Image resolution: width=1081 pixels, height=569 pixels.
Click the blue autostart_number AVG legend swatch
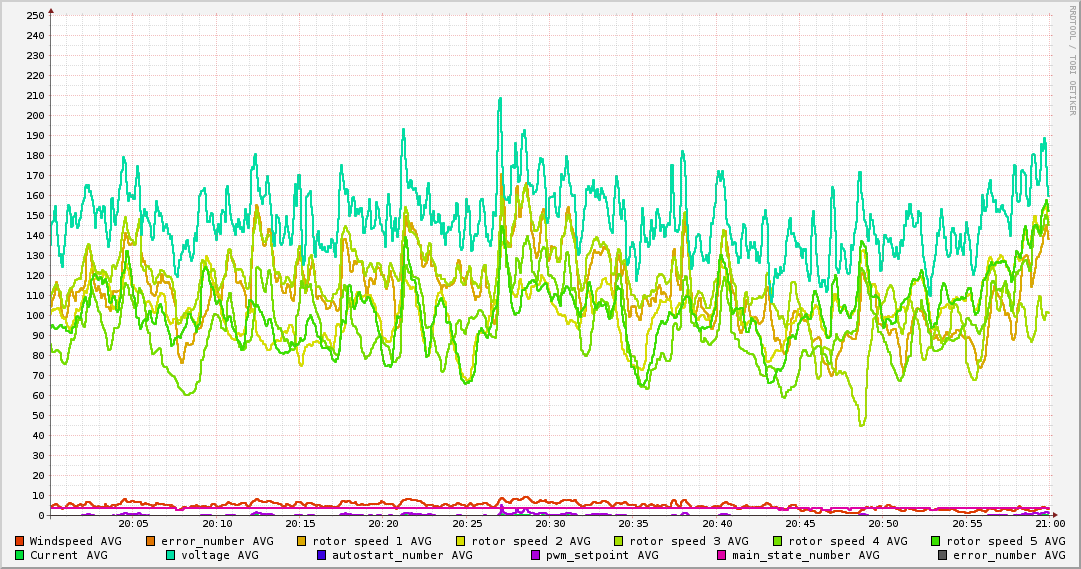(321, 555)
